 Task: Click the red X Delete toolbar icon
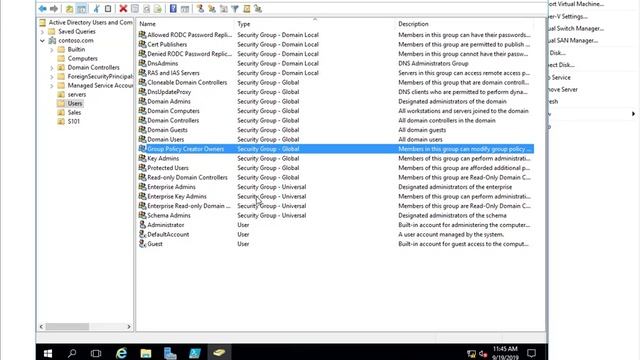(123, 9)
